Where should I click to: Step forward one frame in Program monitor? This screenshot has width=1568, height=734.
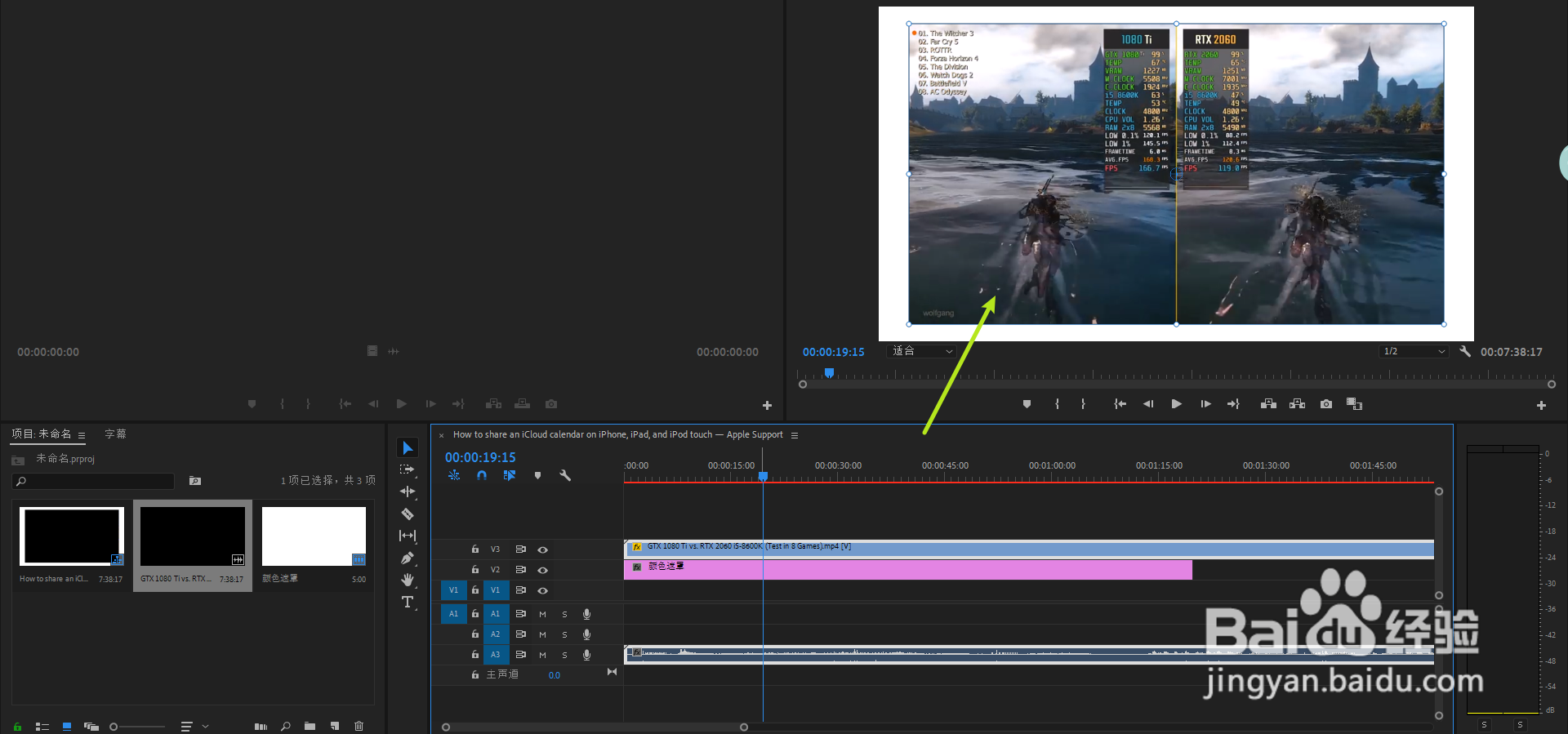1205,404
